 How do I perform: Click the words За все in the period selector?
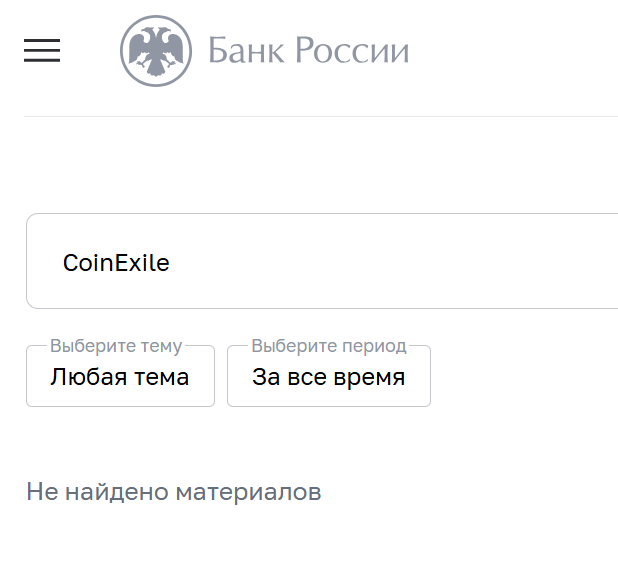pos(290,377)
